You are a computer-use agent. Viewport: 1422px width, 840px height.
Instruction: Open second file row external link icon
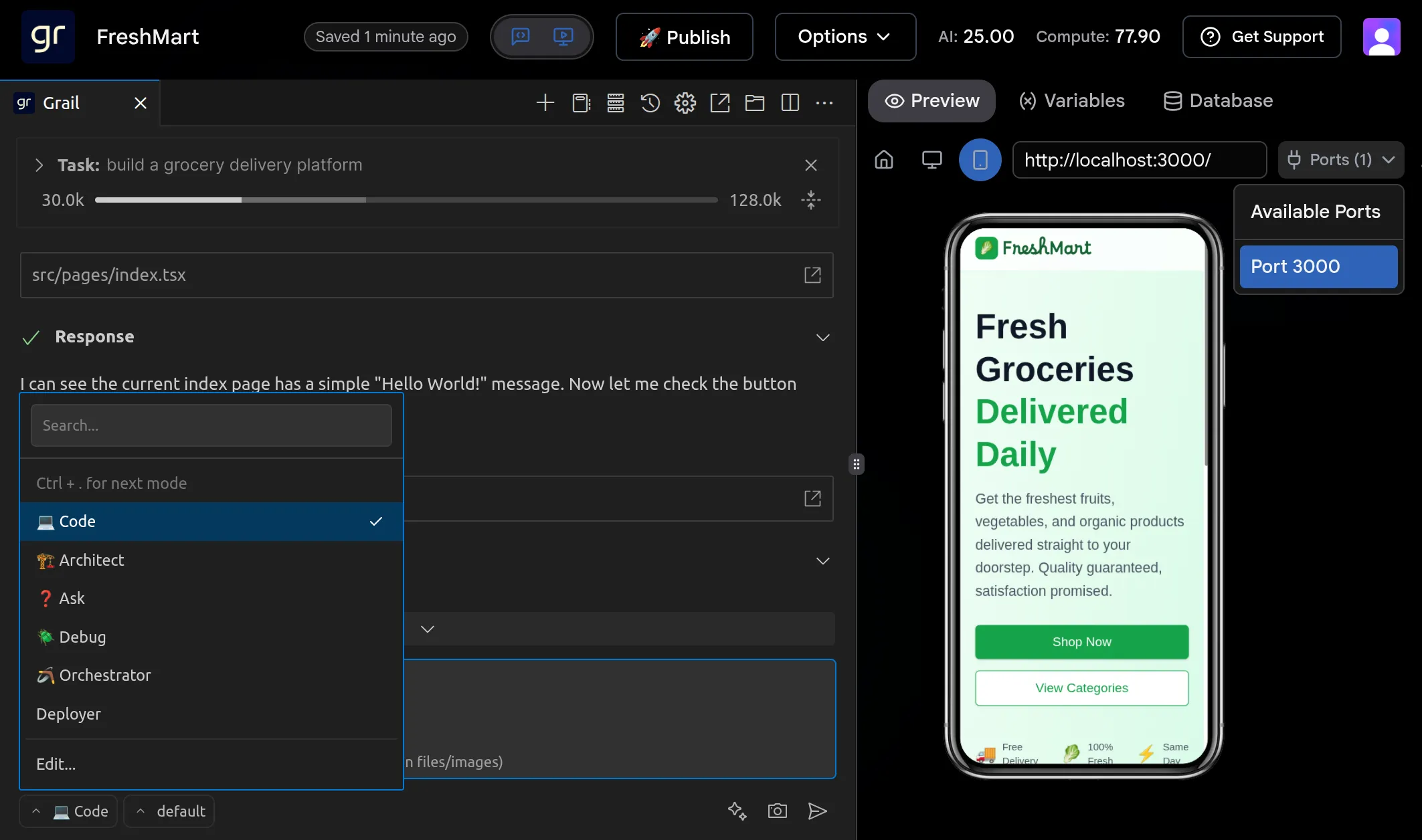tap(812, 498)
